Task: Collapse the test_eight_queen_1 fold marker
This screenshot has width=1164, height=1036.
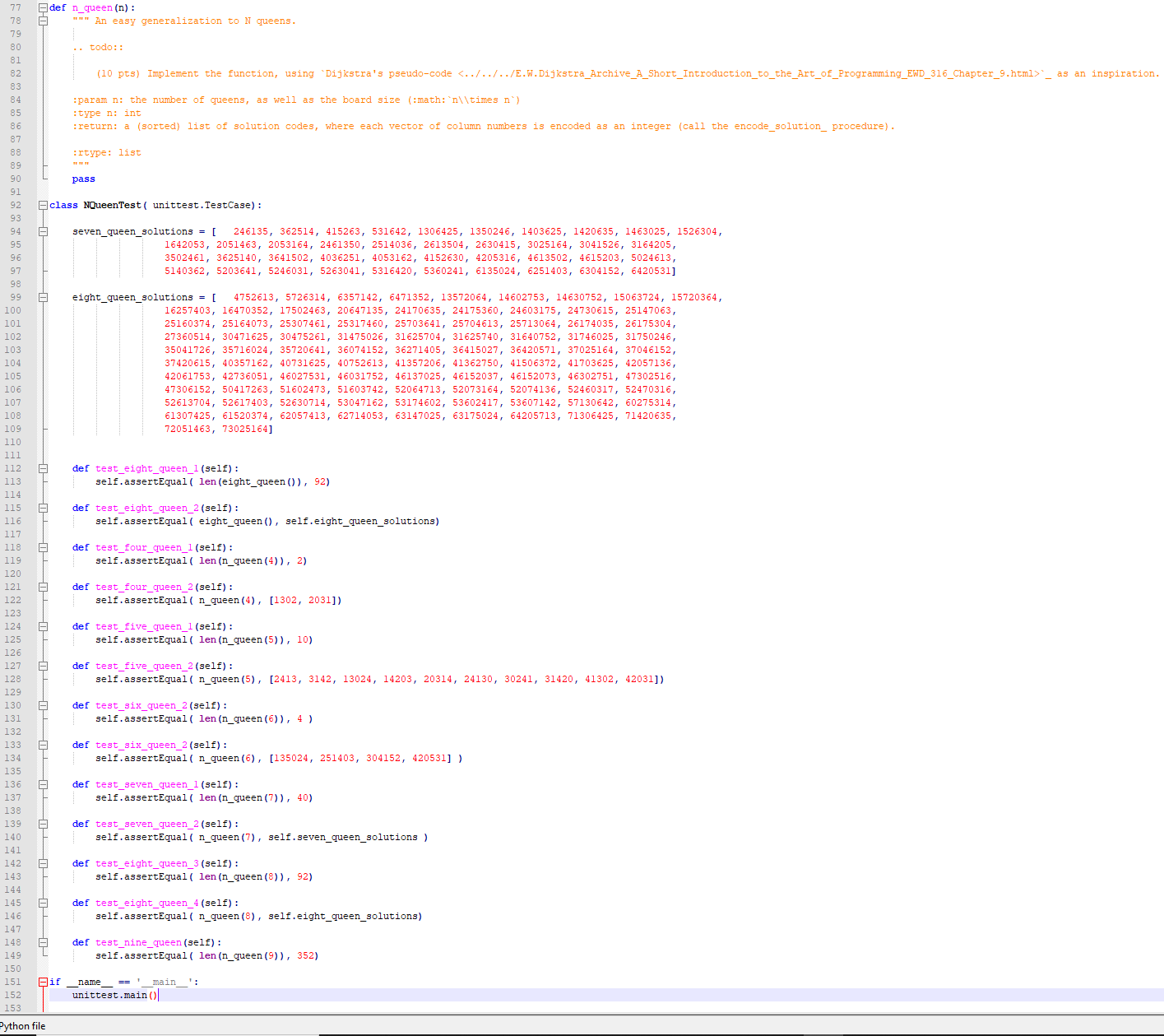Action: click(43, 468)
